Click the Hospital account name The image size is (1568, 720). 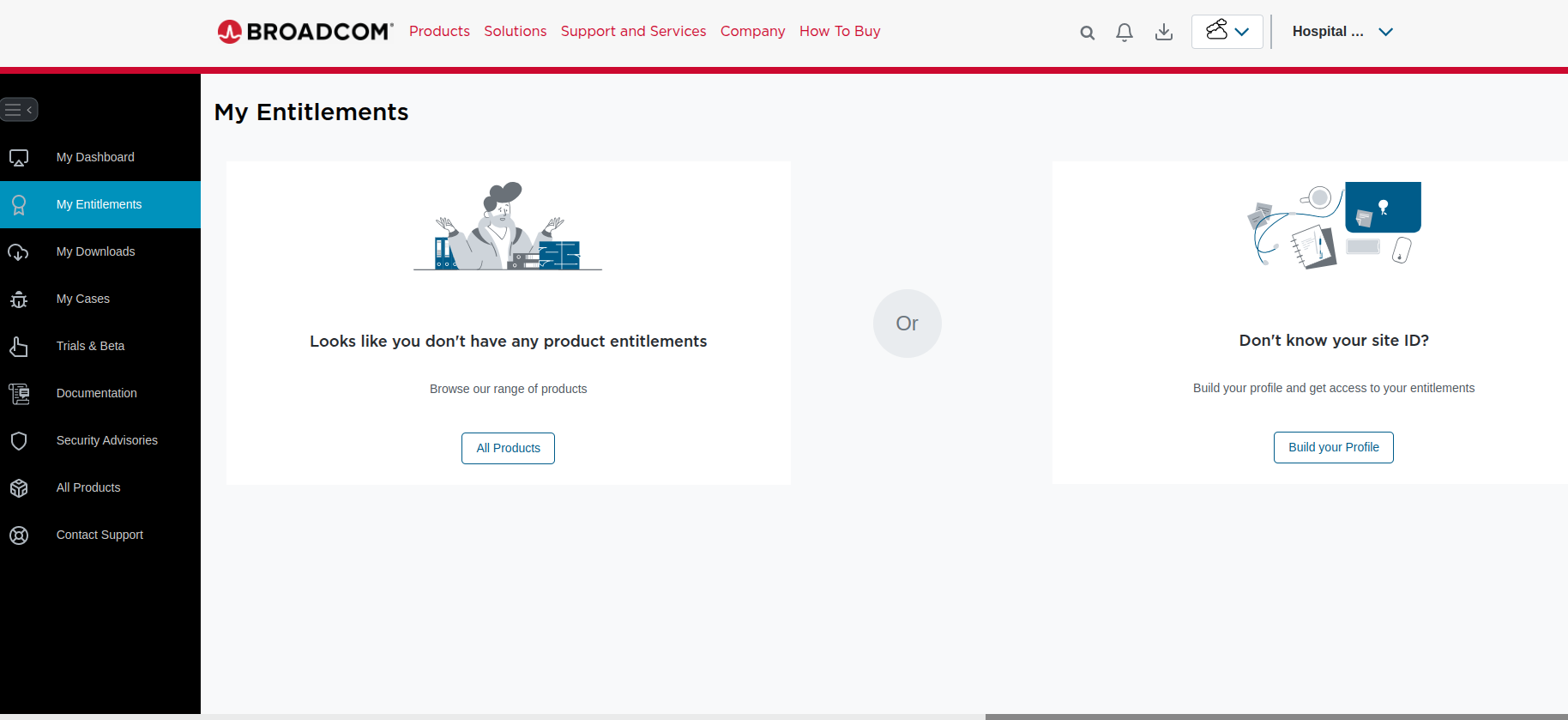coord(1328,32)
